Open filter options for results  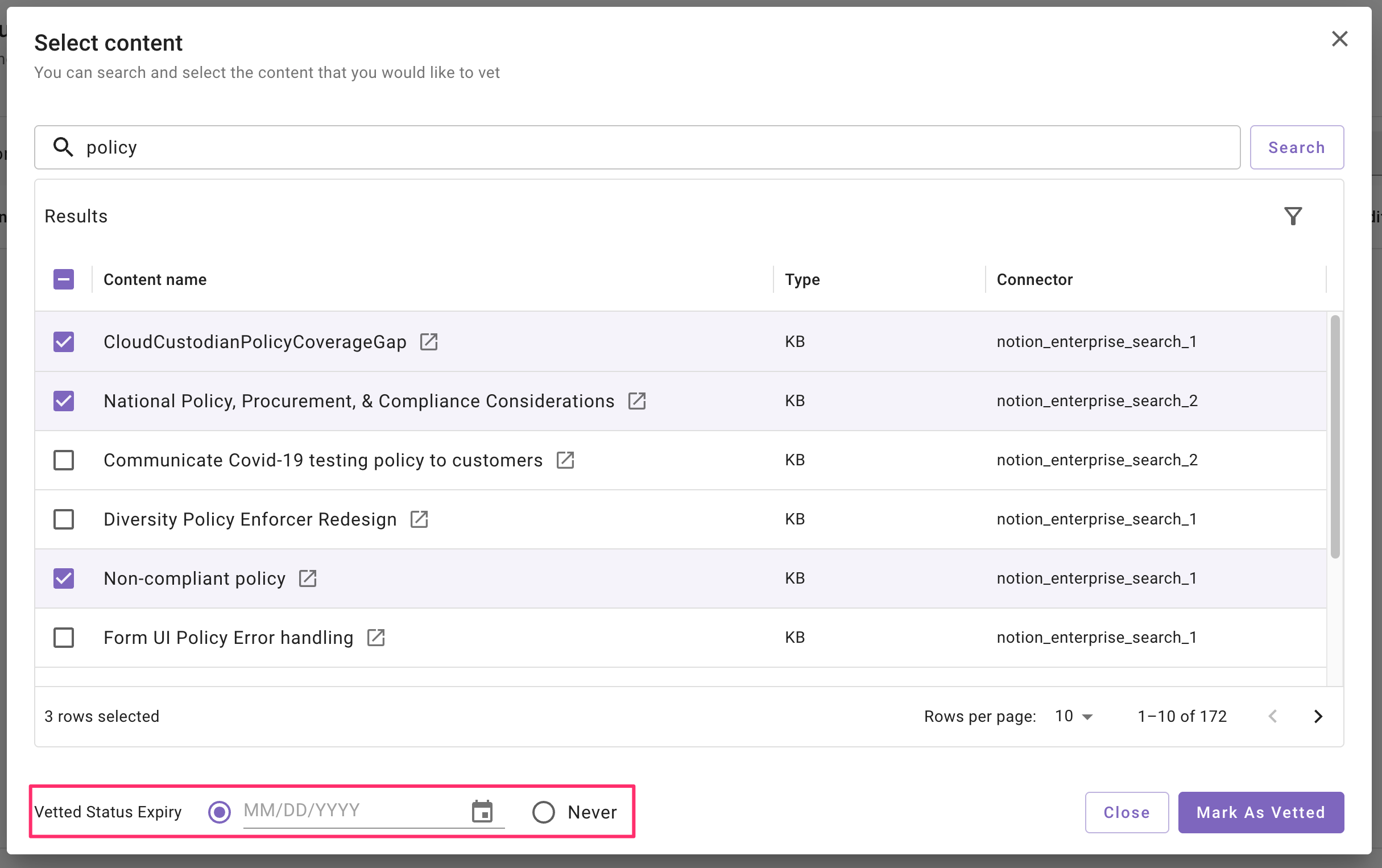click(1293, 216)
